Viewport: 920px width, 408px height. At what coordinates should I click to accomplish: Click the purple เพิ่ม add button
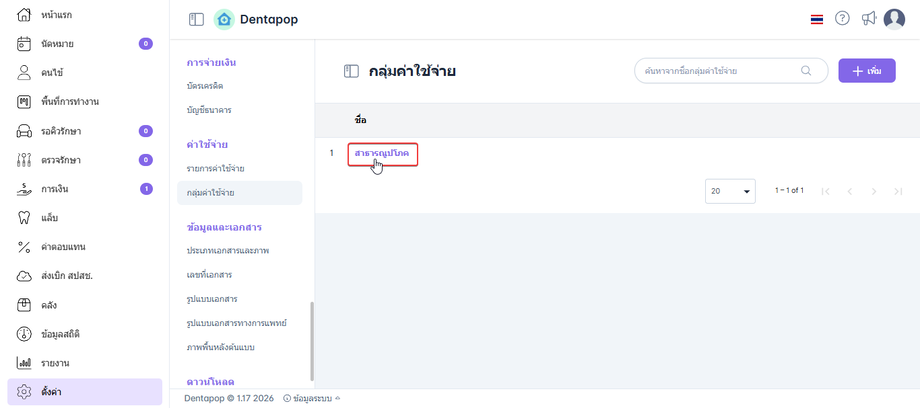(866, 71)
